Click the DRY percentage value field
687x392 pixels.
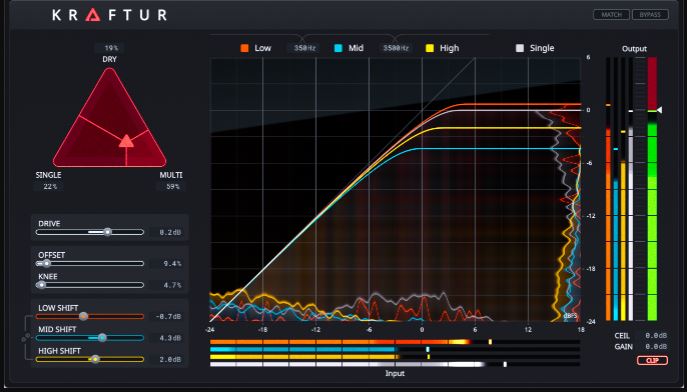click(x=110, y=48)
